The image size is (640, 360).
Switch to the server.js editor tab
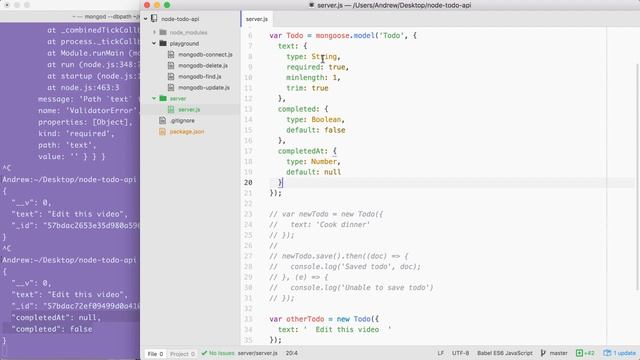(x=257, y=19)
